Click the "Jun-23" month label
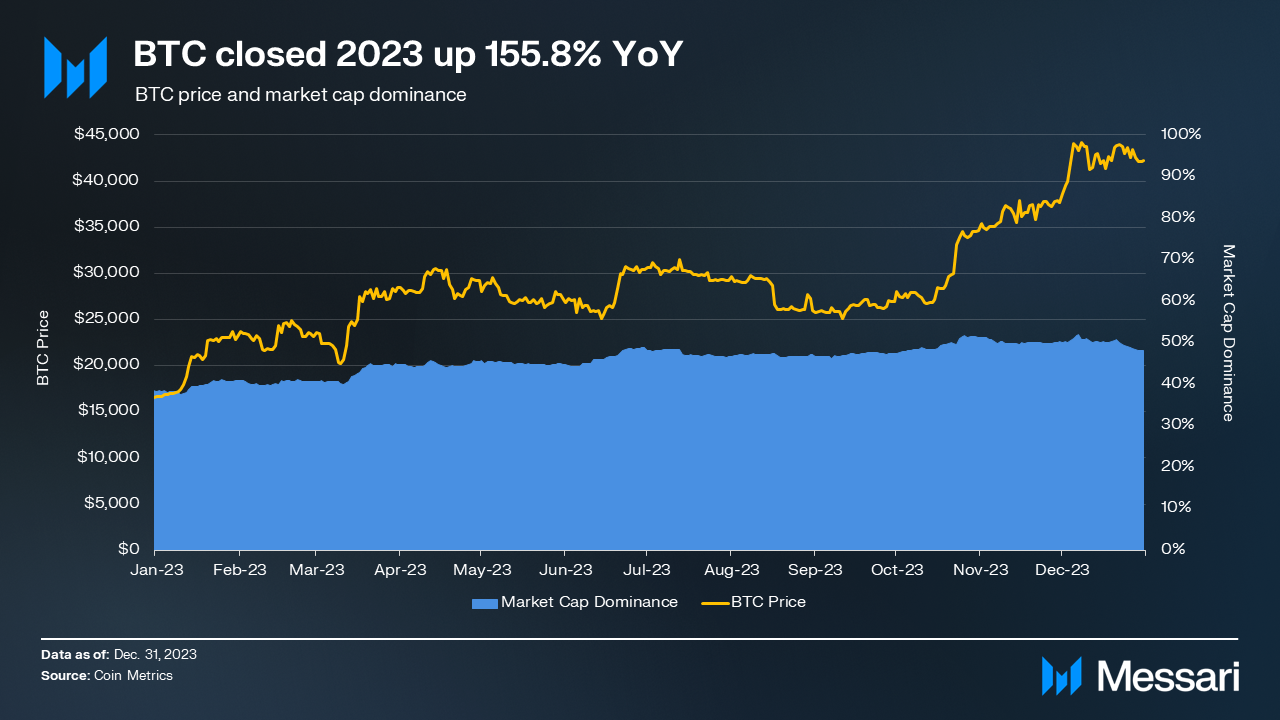Viewport: 1280px width, 720px height. point(565,570)
